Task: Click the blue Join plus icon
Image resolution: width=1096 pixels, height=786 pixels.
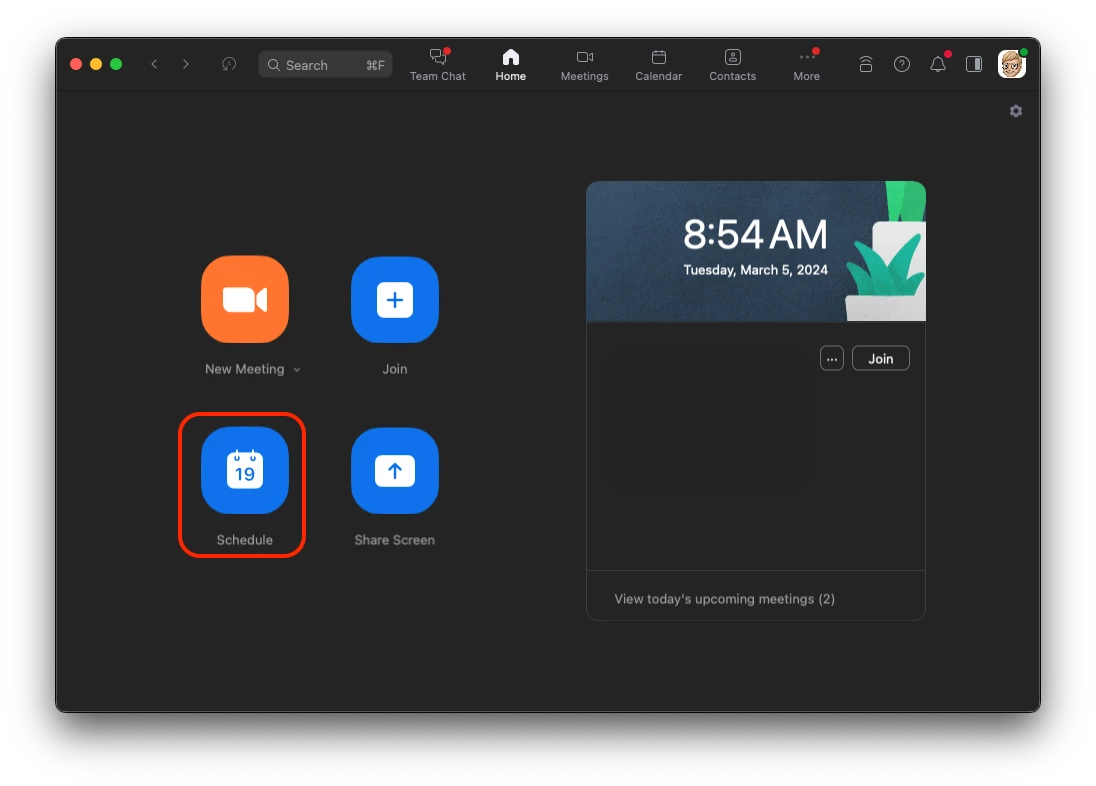Action: tap(395, 299)
